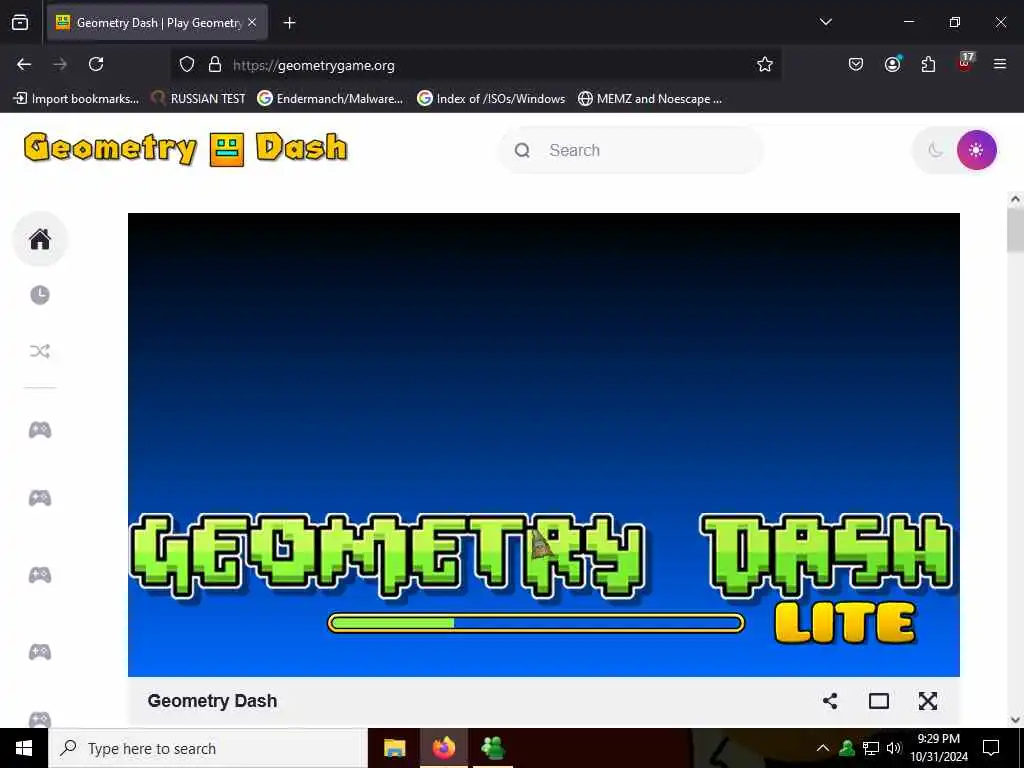
Task: Open the clock showing 9:29 PM
Action: [939, 748]
